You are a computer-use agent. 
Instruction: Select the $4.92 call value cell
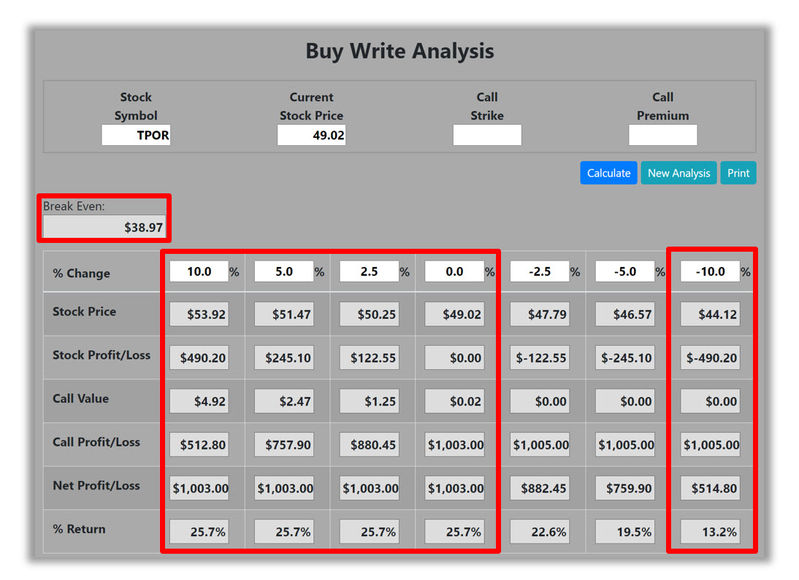199,401
